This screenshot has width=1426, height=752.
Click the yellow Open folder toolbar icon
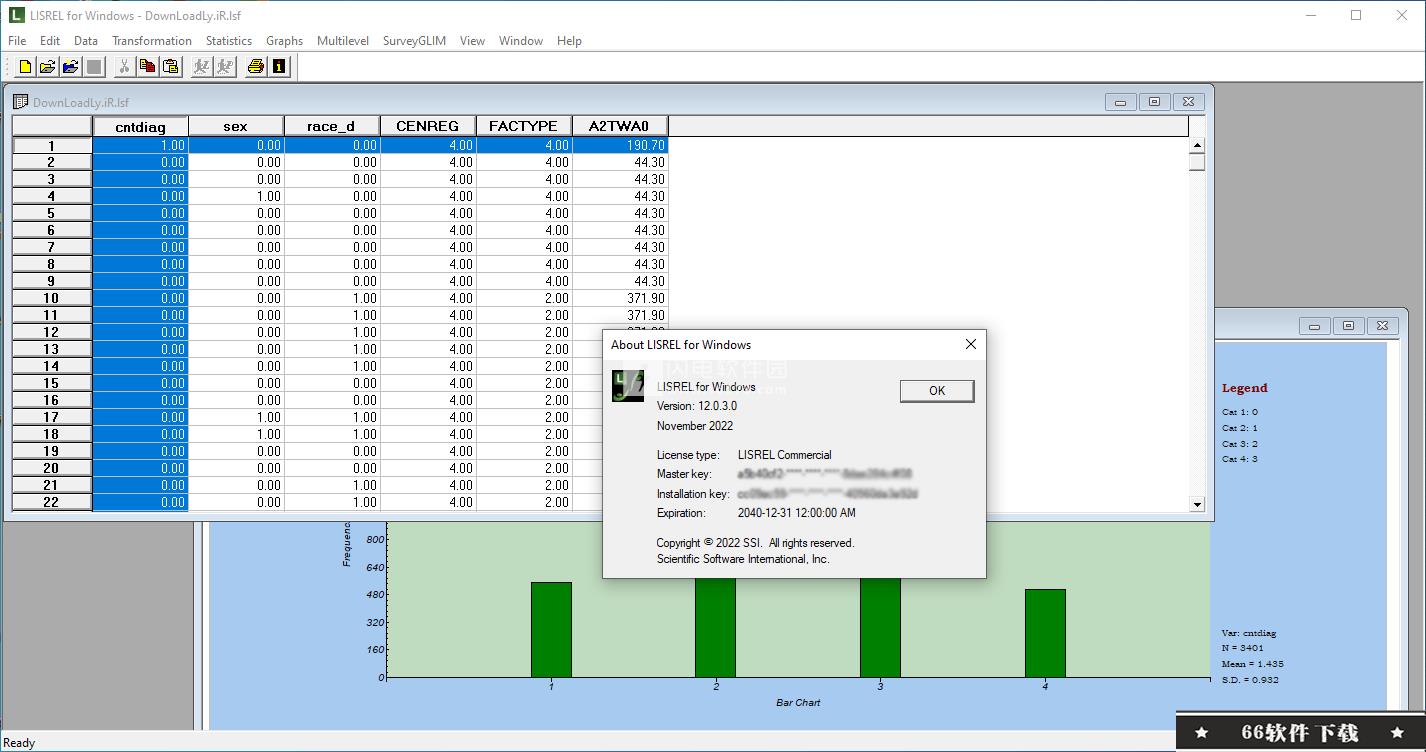pos(47,67)
